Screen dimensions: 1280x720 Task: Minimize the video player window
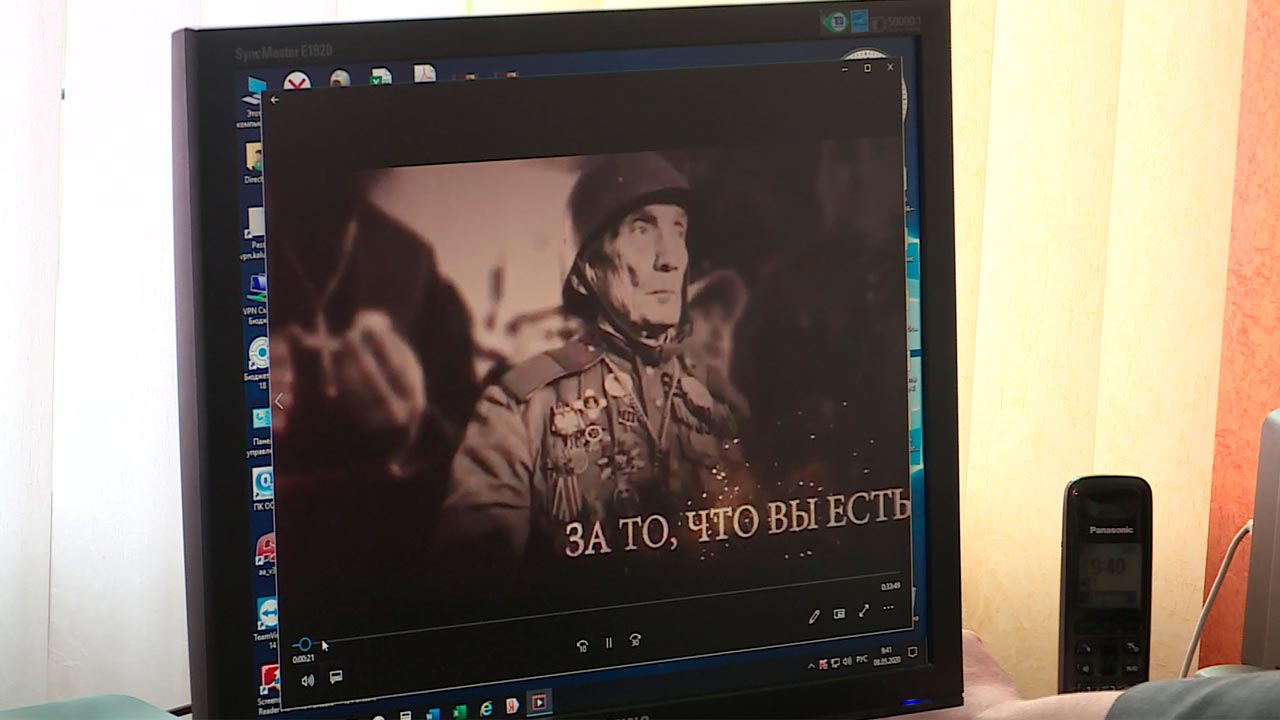843,68
